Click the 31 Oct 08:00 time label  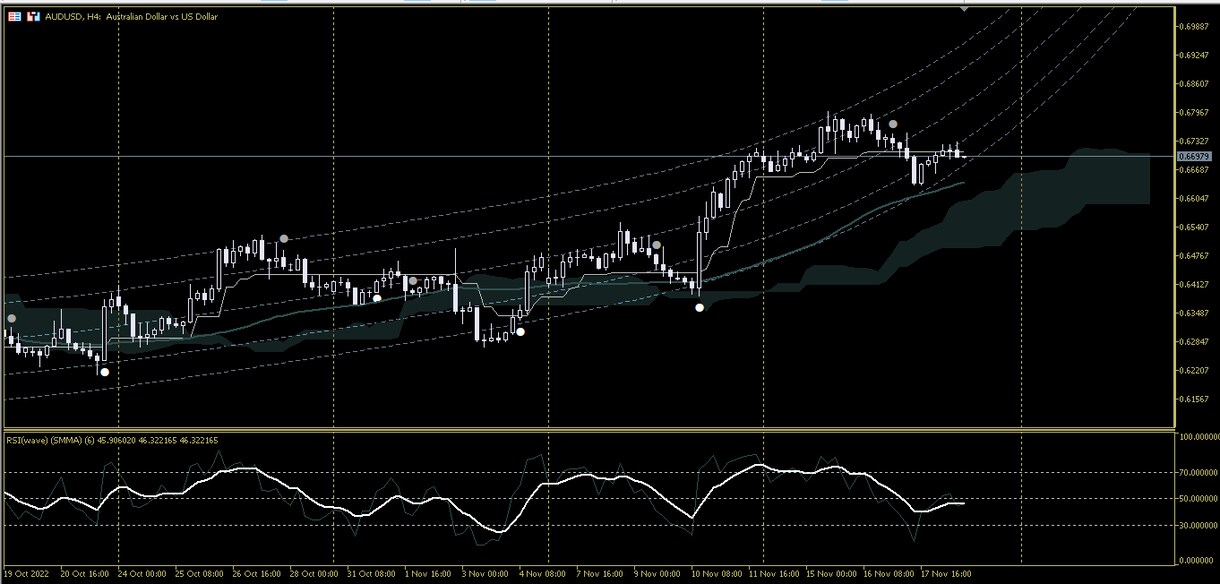(371, 574)
